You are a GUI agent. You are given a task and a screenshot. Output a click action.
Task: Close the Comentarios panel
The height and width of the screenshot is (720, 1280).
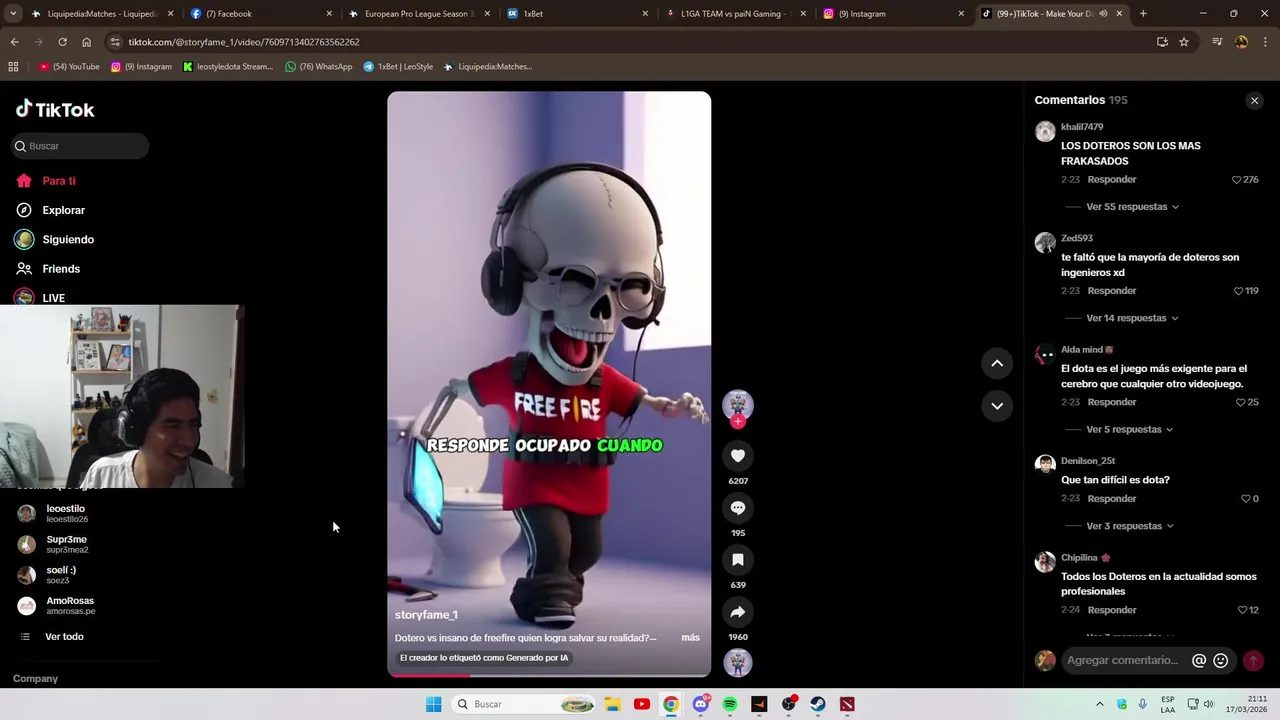pos(1254,101)
